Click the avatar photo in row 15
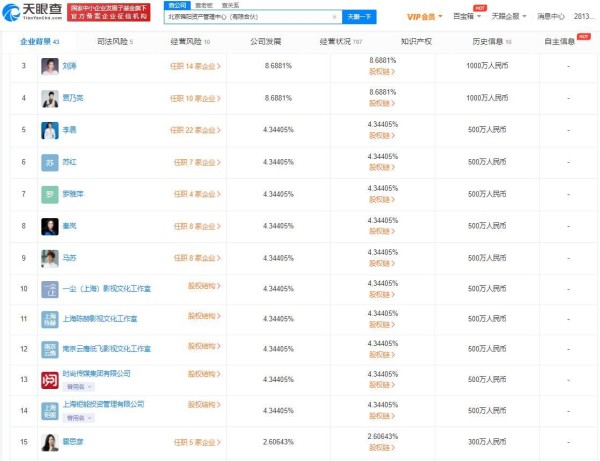The height and width of the screenshot is (461, 600). pos(50,443)
